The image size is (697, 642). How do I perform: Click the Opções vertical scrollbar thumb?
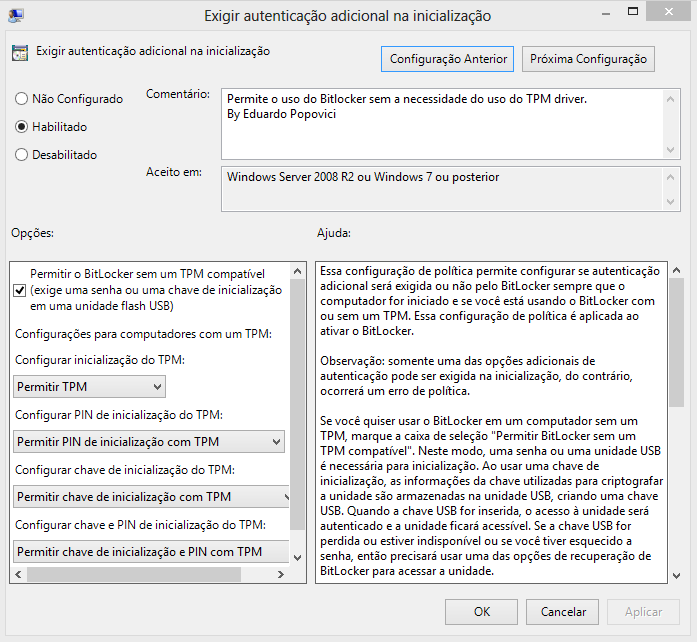coord(298,405)
